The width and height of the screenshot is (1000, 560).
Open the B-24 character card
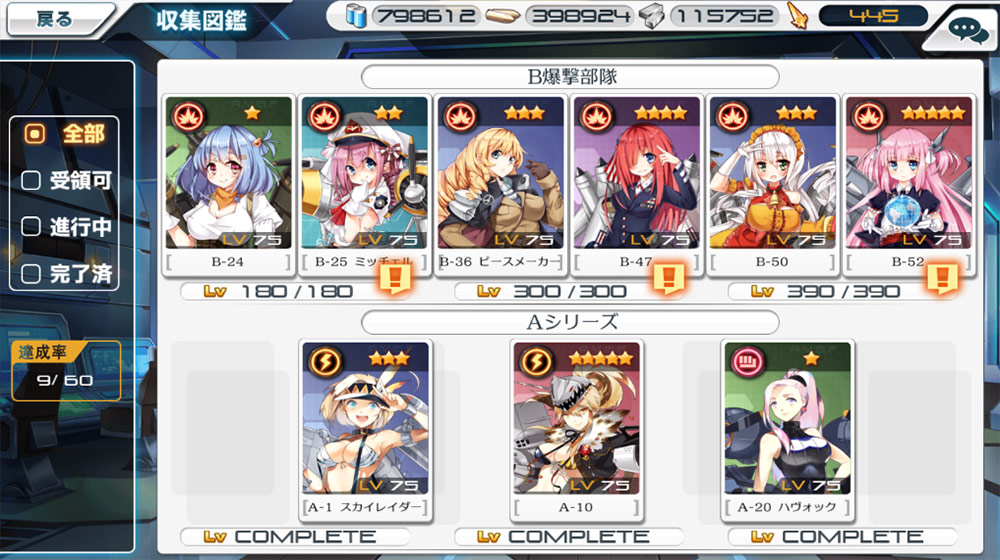(228, 185)
